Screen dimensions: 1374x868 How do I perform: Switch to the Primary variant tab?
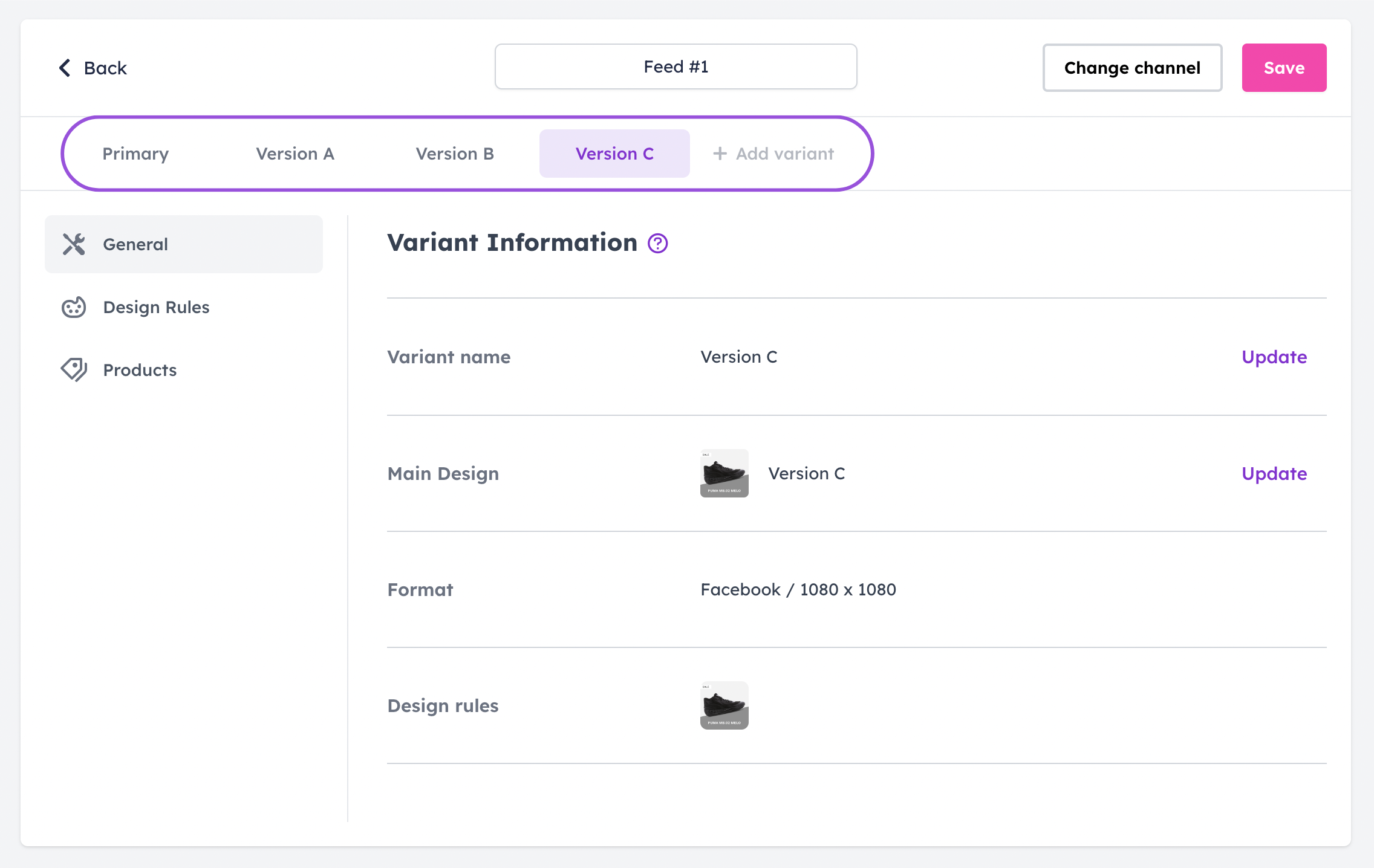pyautogui.click(x=135, y=154)
